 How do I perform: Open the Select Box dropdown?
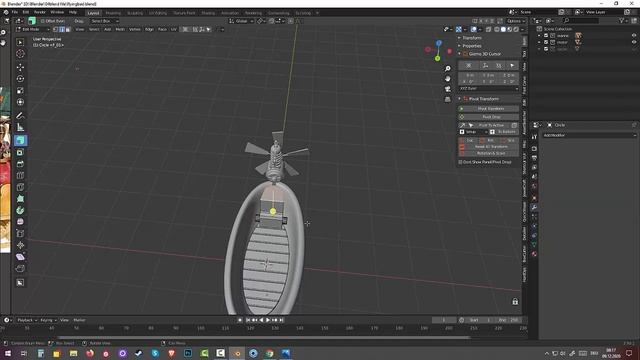click(104, 21)
